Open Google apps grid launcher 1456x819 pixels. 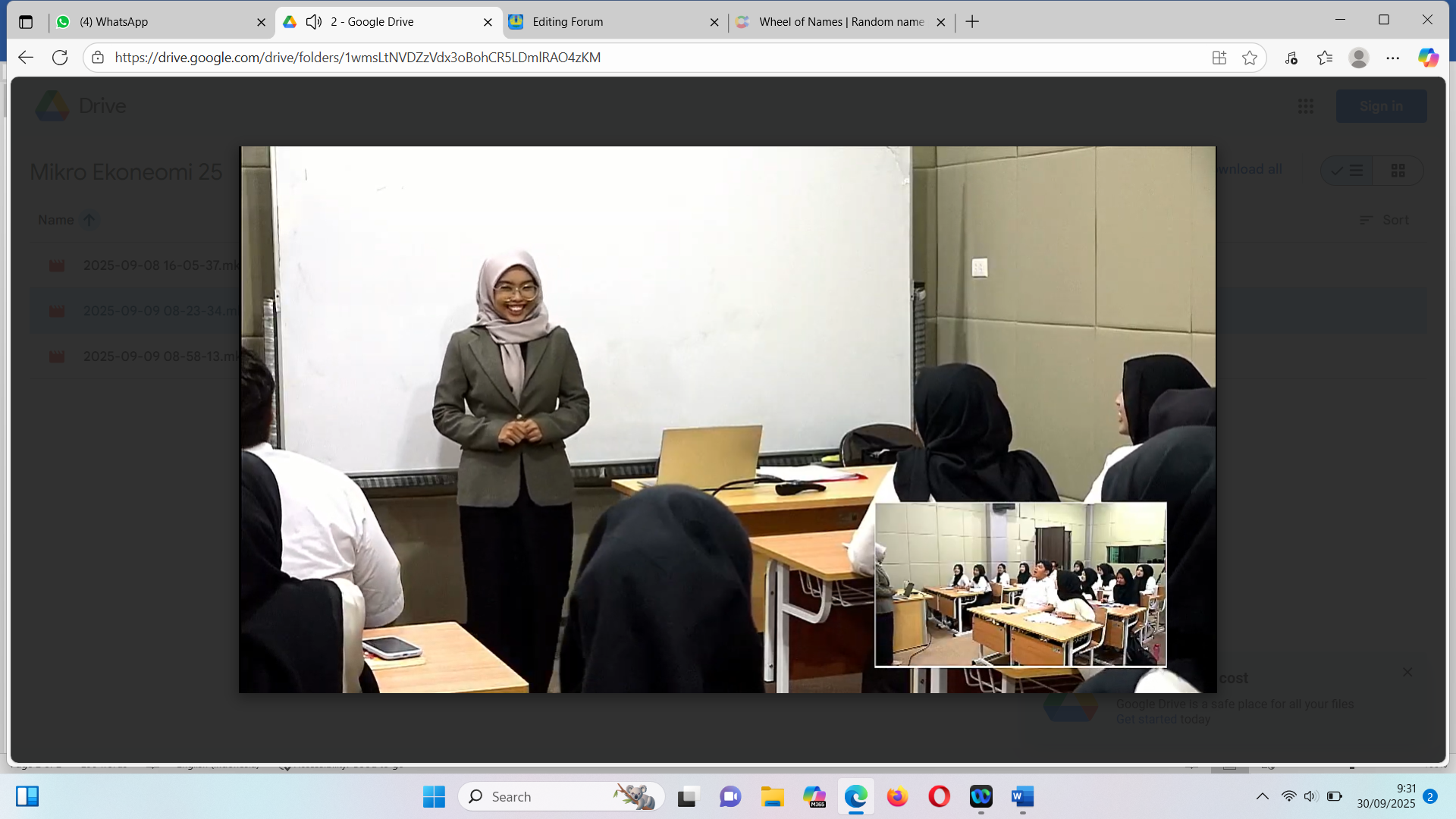tap(1305, 106)
